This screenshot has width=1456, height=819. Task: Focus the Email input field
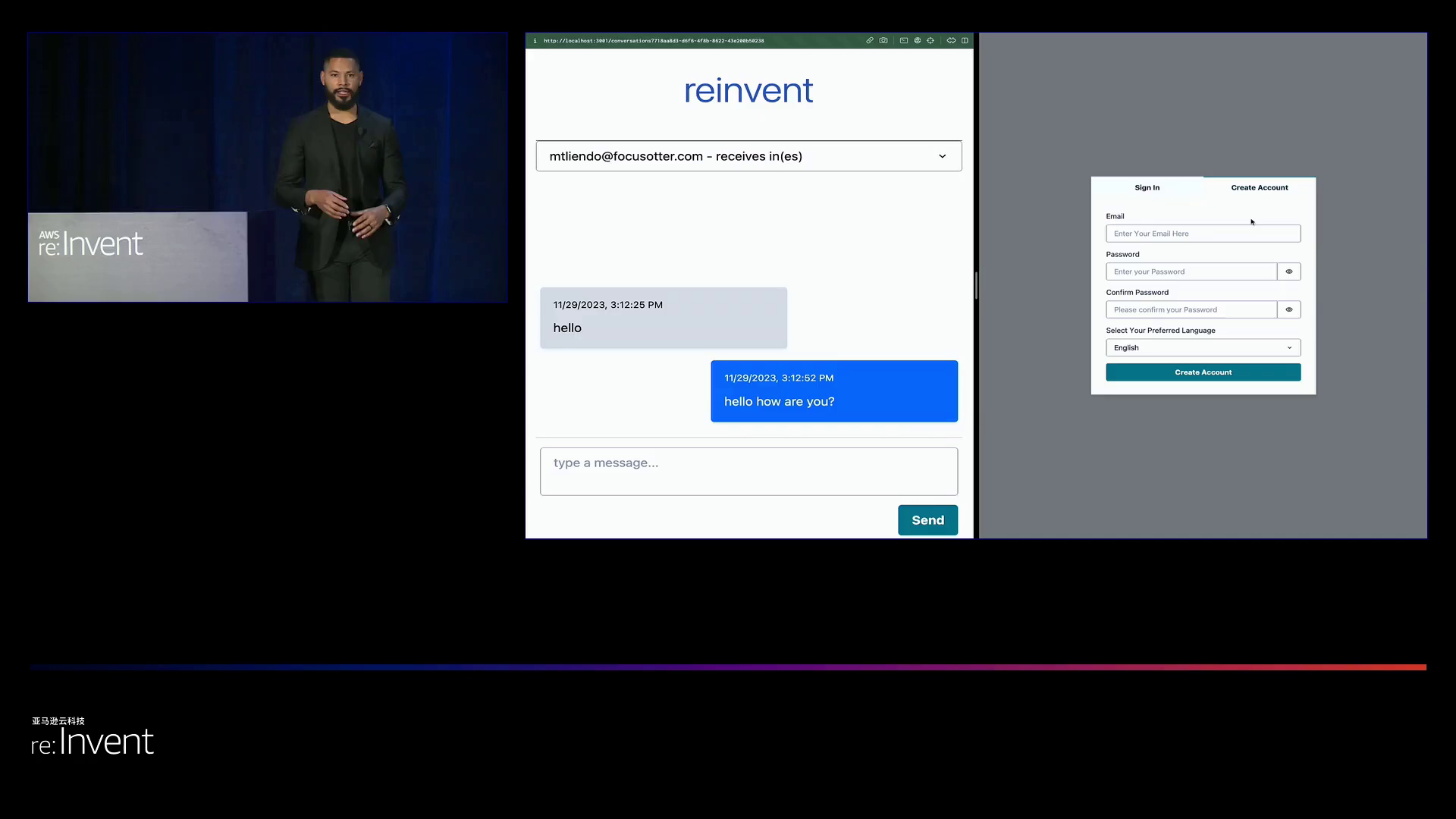click(x=1203, y=234)
